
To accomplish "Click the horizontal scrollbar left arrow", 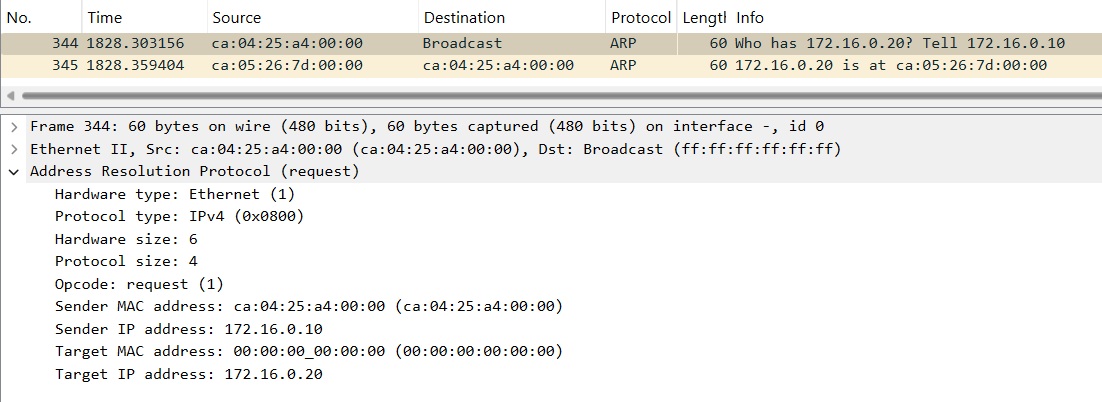I will pos(9,96).
